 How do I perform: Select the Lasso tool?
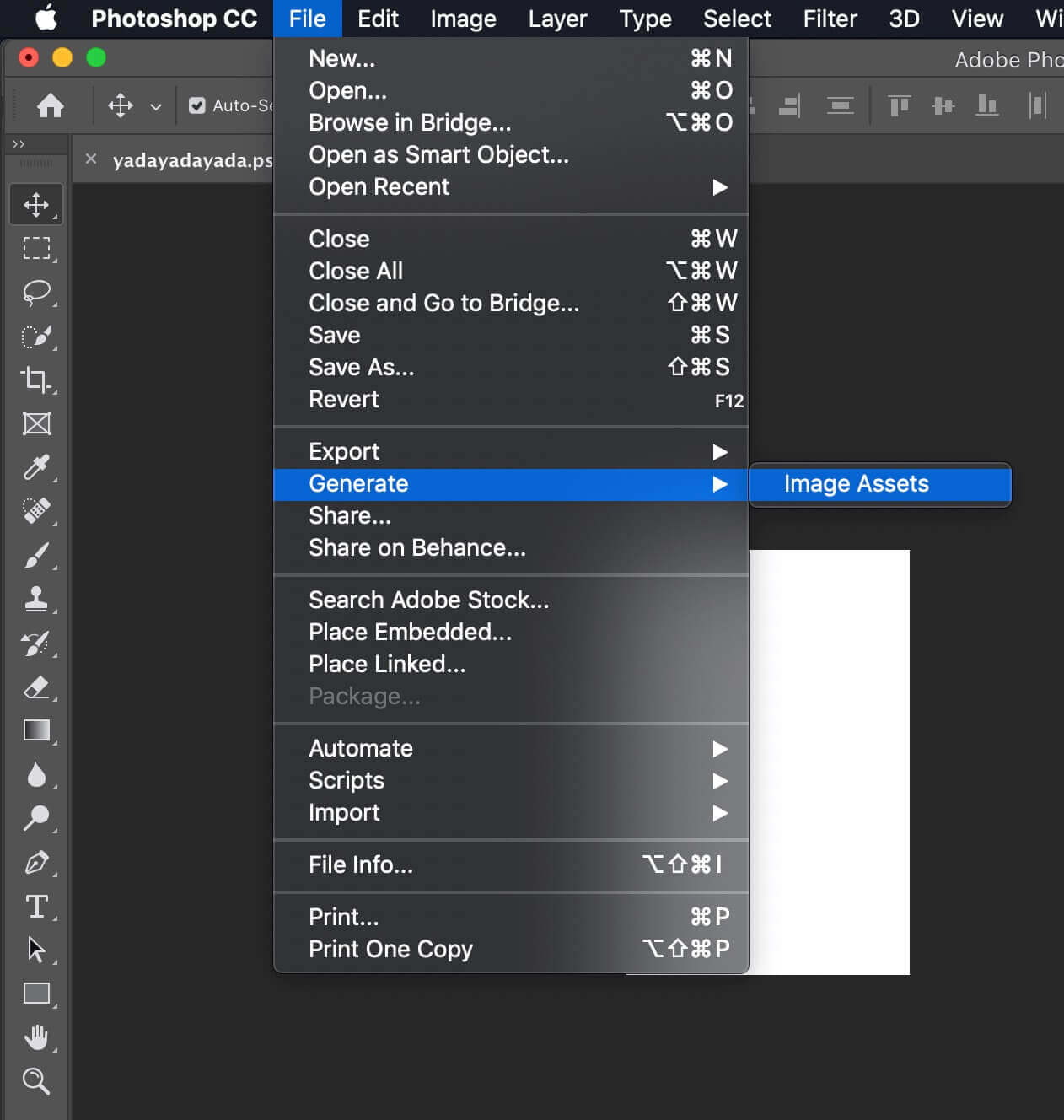point(36,293)
